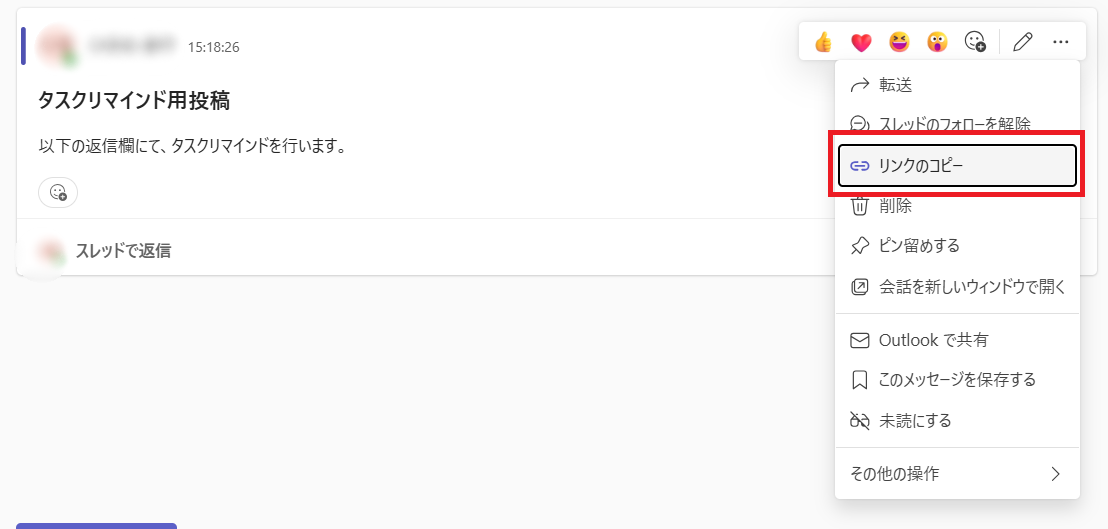1108x529 pixels.
Task: React with the red heart emoji
Action: point(861,42)
